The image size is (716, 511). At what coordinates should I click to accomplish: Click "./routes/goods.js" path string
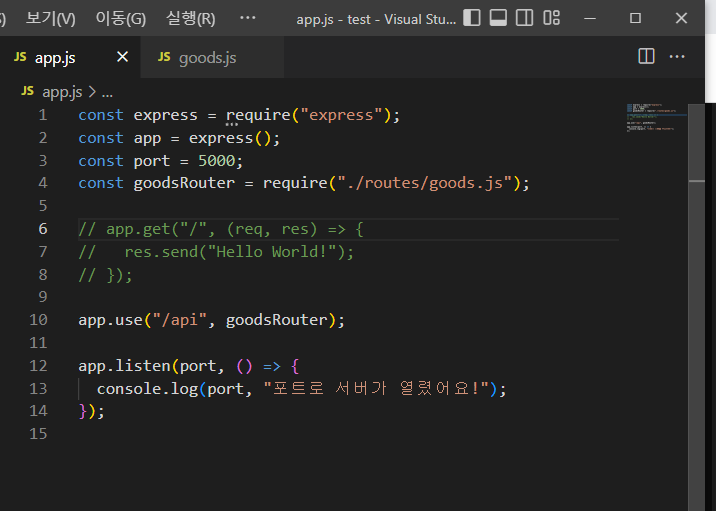pyautogui.click(x=425, y=184)
